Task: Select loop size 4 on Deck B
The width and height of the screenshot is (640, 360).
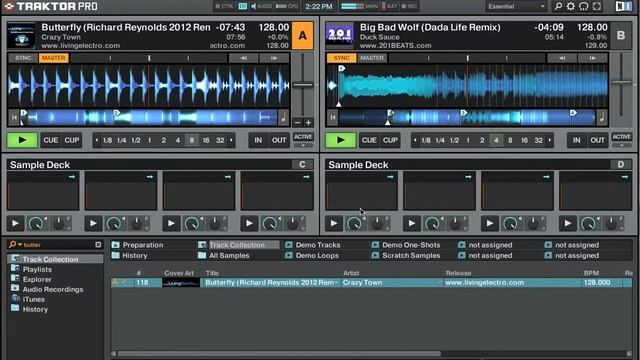Action: point(496,140)
